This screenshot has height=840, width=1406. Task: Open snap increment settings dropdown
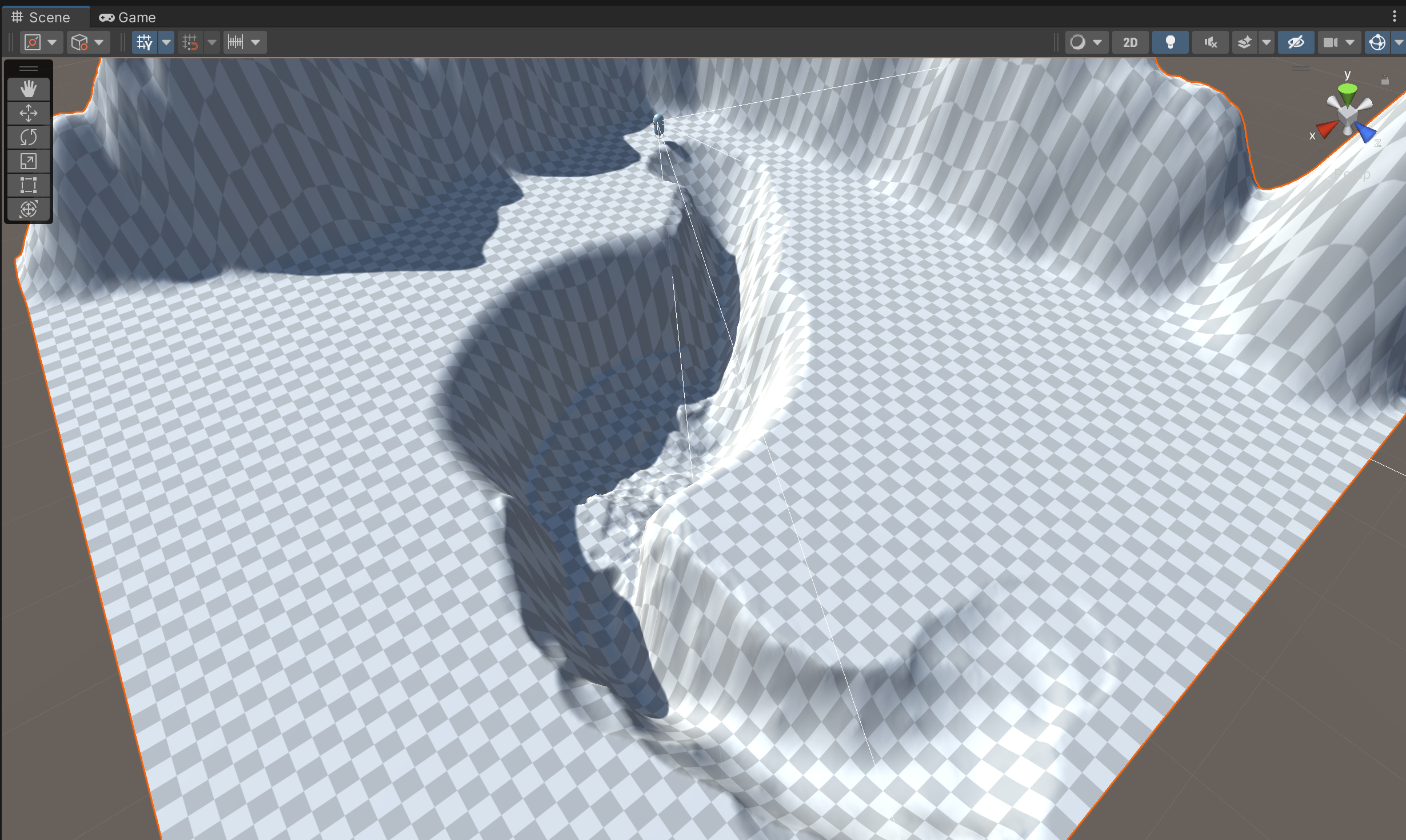255,42
